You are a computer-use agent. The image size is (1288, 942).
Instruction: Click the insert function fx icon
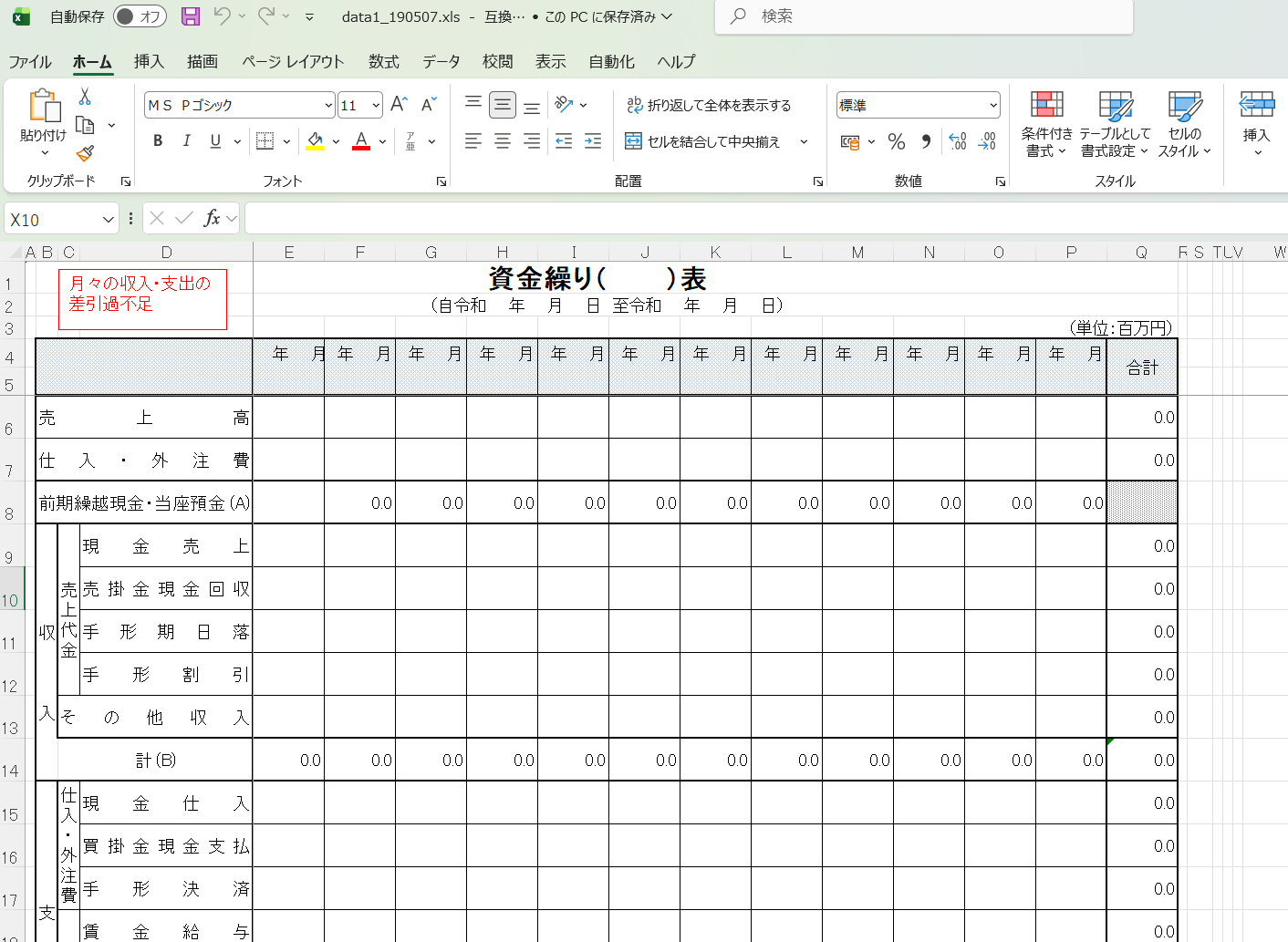click(x=212, y=218)
